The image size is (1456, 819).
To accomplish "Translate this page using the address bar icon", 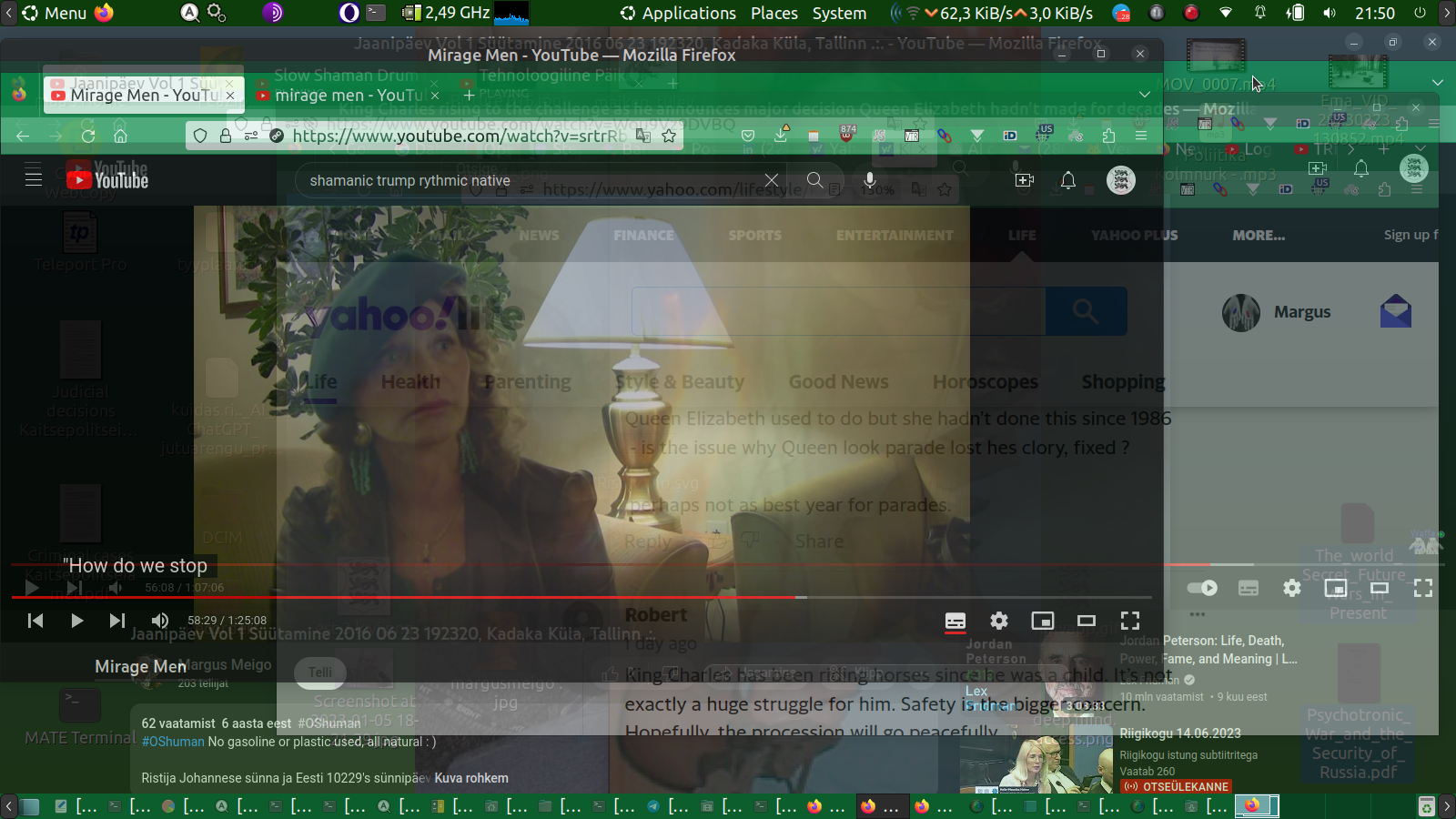I will (643, 136).
